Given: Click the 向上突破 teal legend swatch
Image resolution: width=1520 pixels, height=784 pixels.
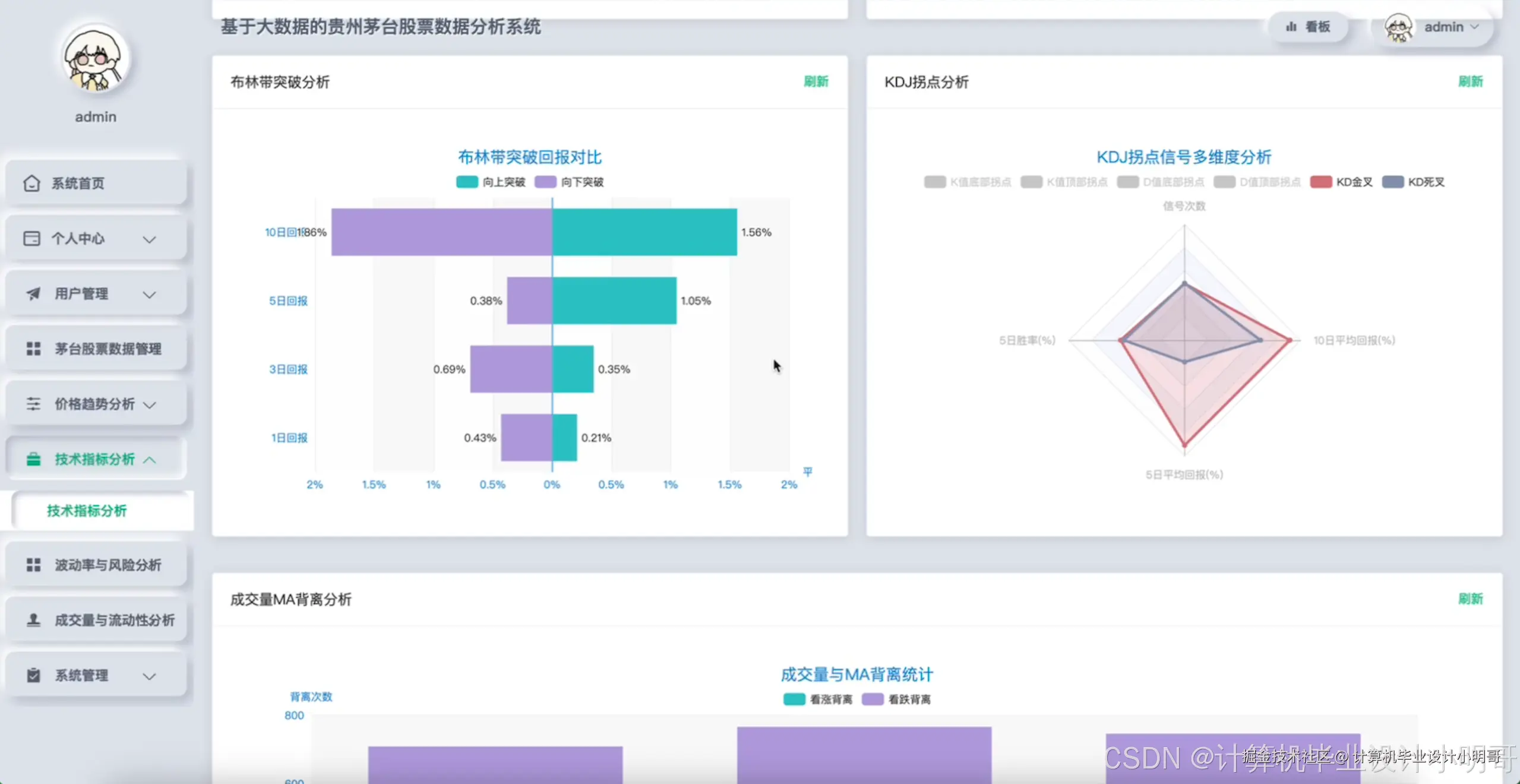Looking at the screenshot, I should (467, 182).
